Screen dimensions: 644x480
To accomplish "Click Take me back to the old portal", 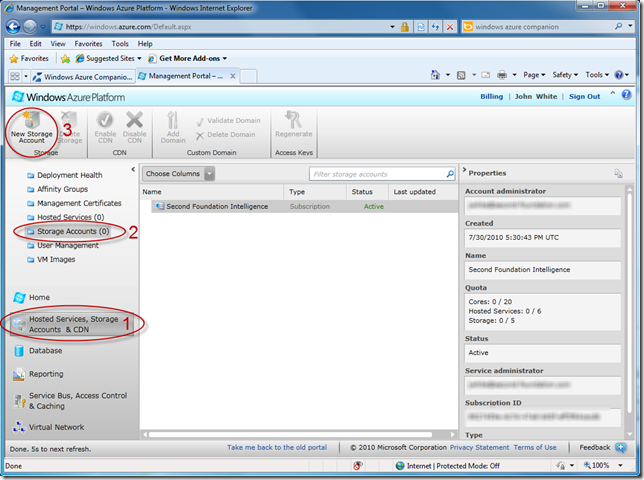I will pos(277,448).
